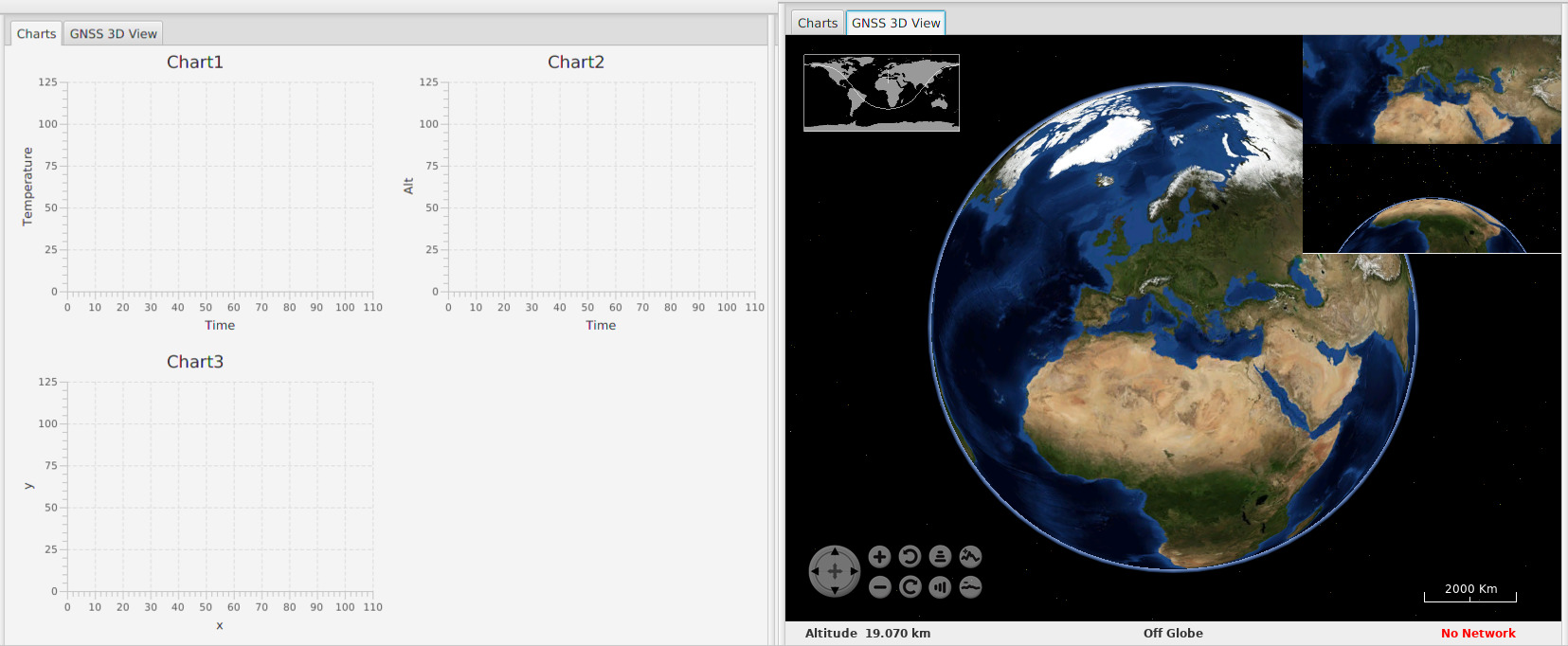This screenshot has width=1568, height=646.
Task: Click the grey world map overview inset
Action: tap(881, 93)
